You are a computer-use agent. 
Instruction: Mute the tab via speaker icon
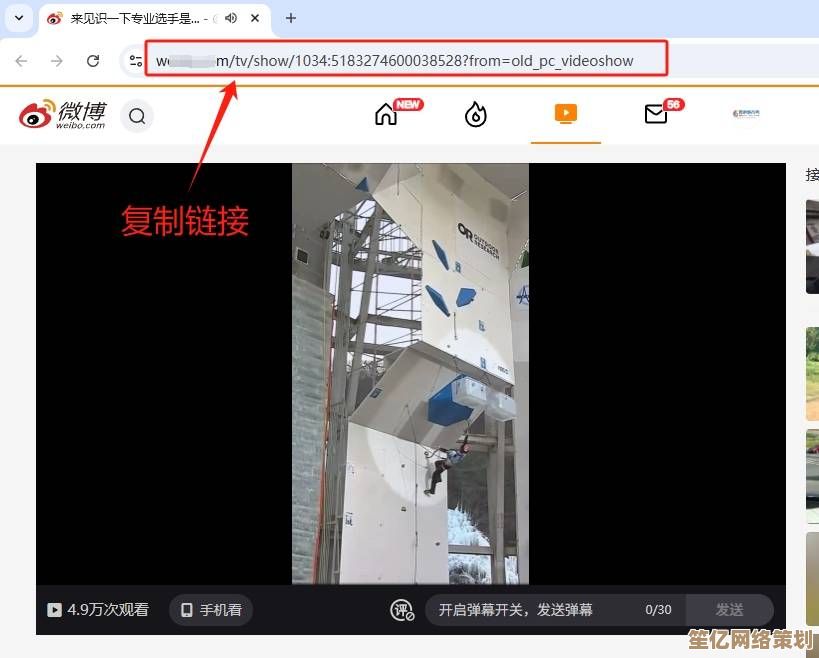tap(231, 18)
